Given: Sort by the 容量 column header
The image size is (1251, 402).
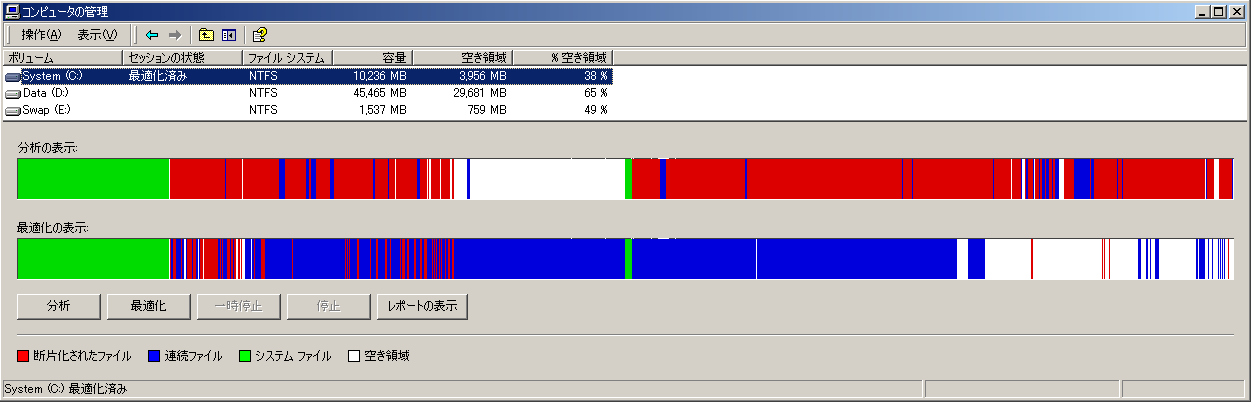Looking at the screenshot, I should tap(371, 58).
